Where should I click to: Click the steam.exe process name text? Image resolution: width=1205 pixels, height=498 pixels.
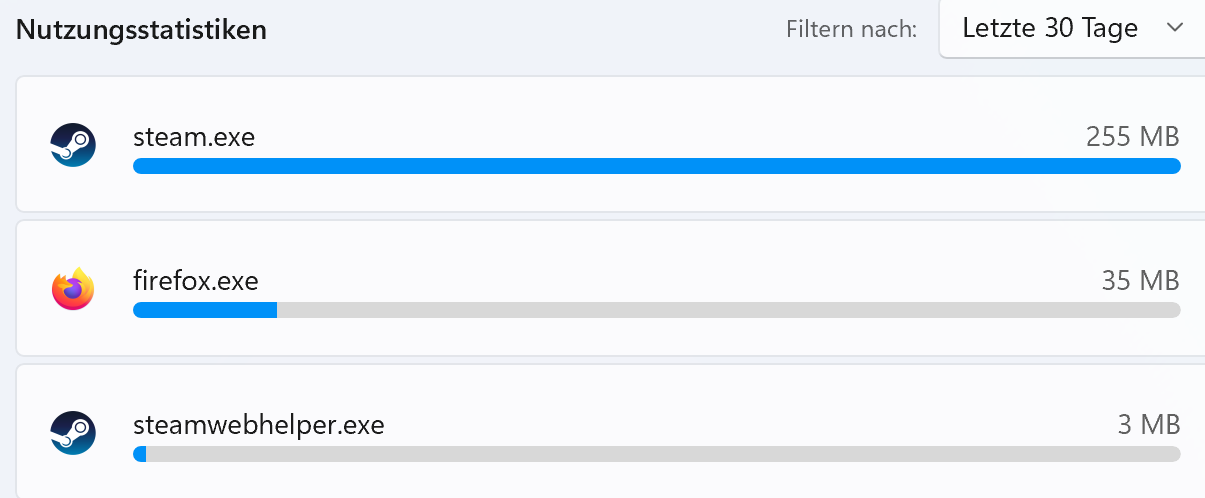(x=194, y=137)
